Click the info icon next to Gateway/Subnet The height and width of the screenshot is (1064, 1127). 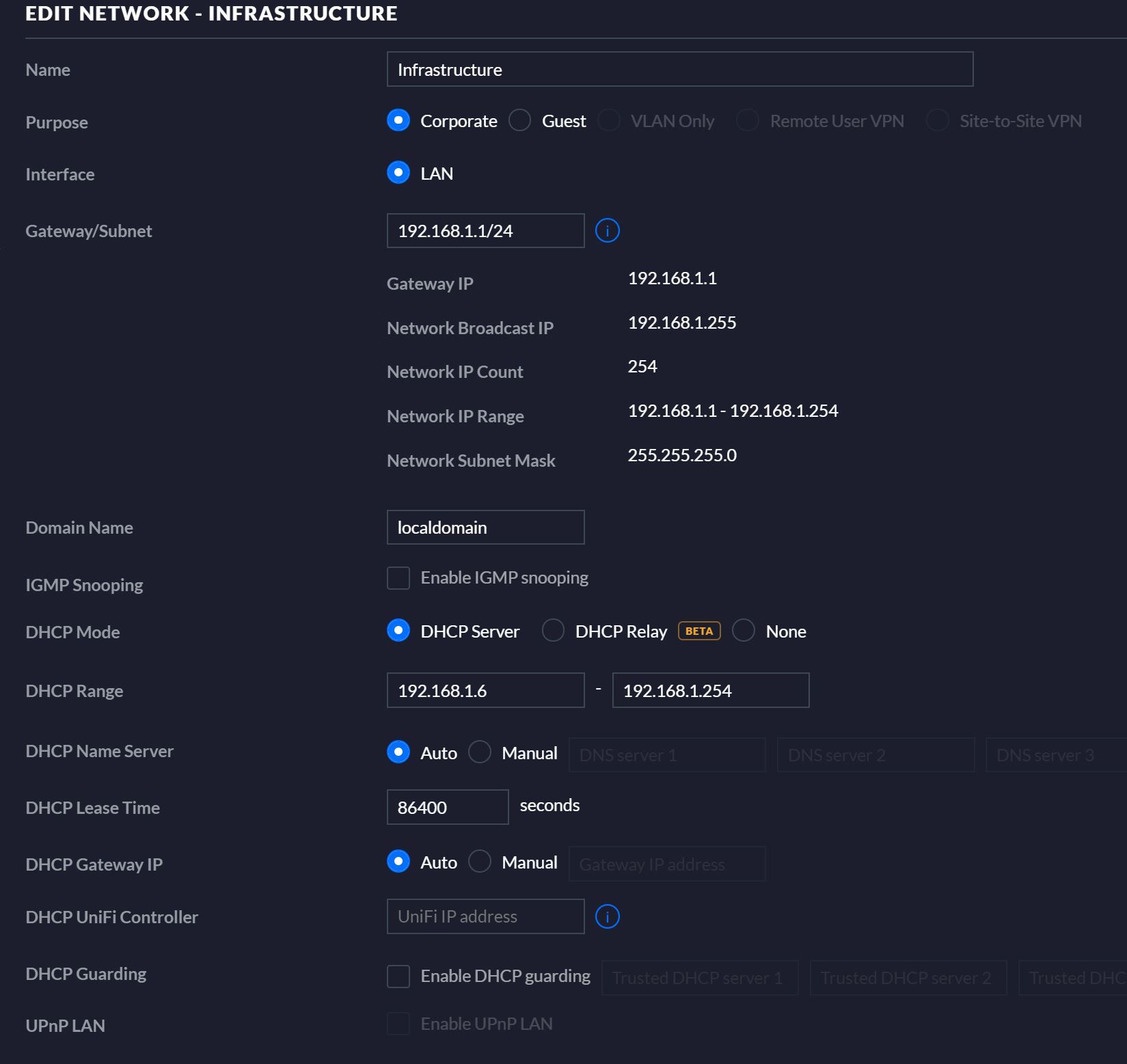click(x=607, y=231)
